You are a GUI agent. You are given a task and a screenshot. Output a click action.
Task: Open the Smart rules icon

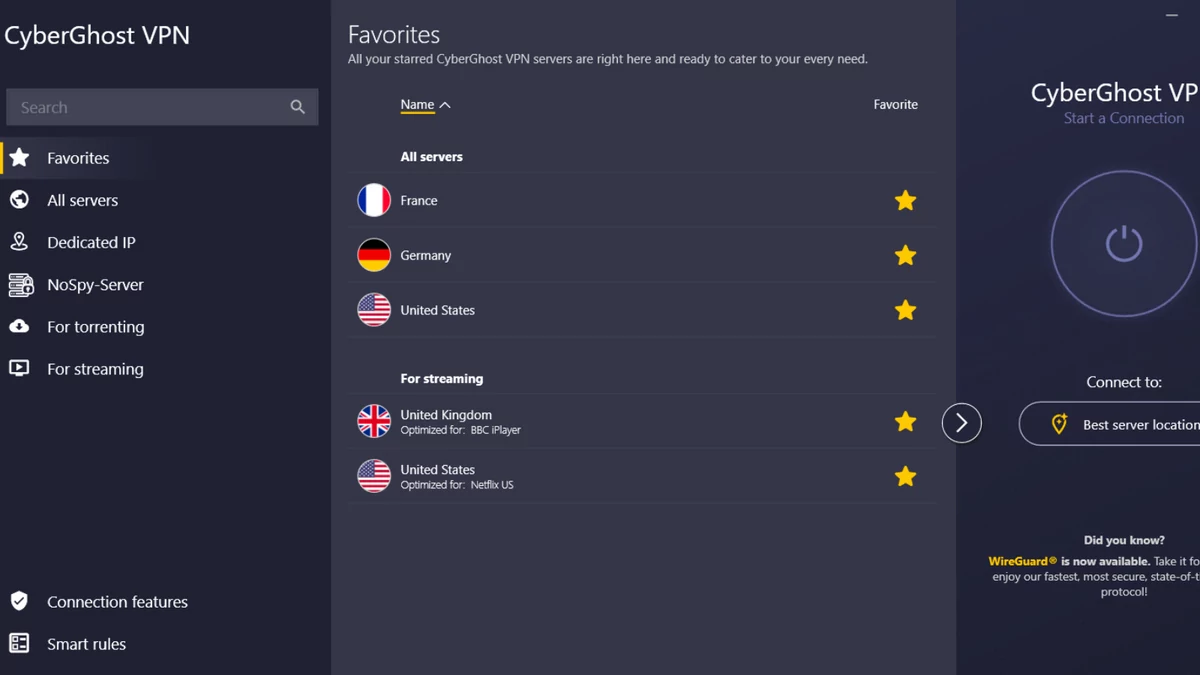tap(19, 643)
